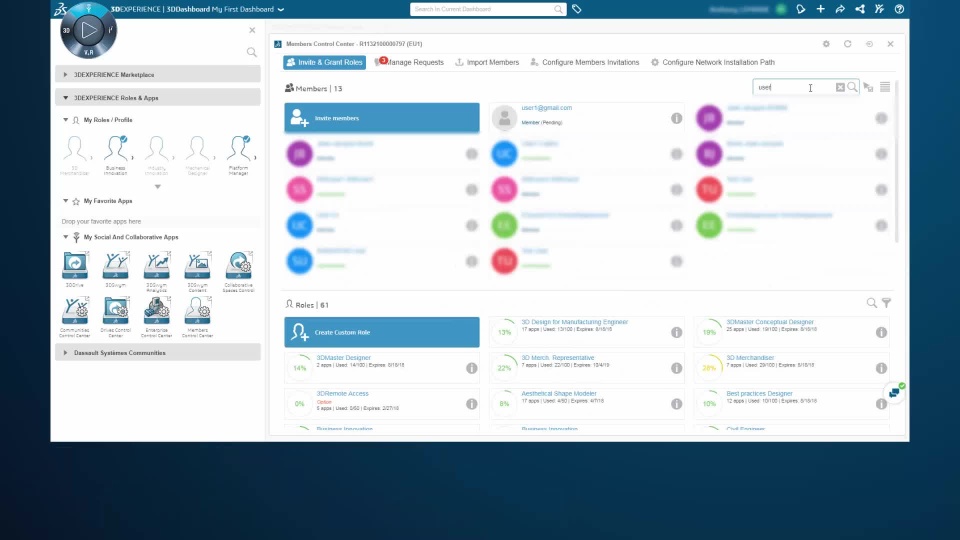Image resolution: width=960 pixels, height=540 pixels.
Task: Launch Collaborative Spaces Control app
Action: coord(238,265)
